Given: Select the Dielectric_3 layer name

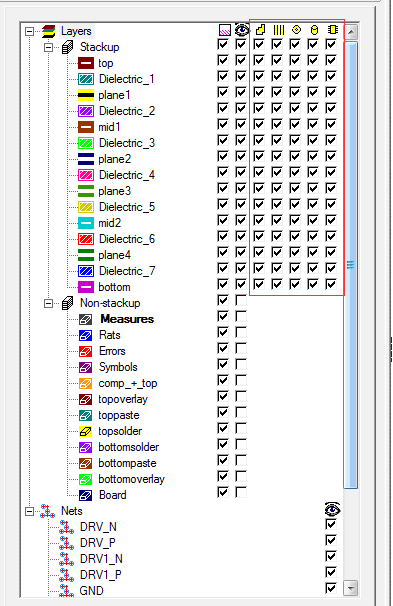Looking at the screenshot, I should [x=127, y=143].
